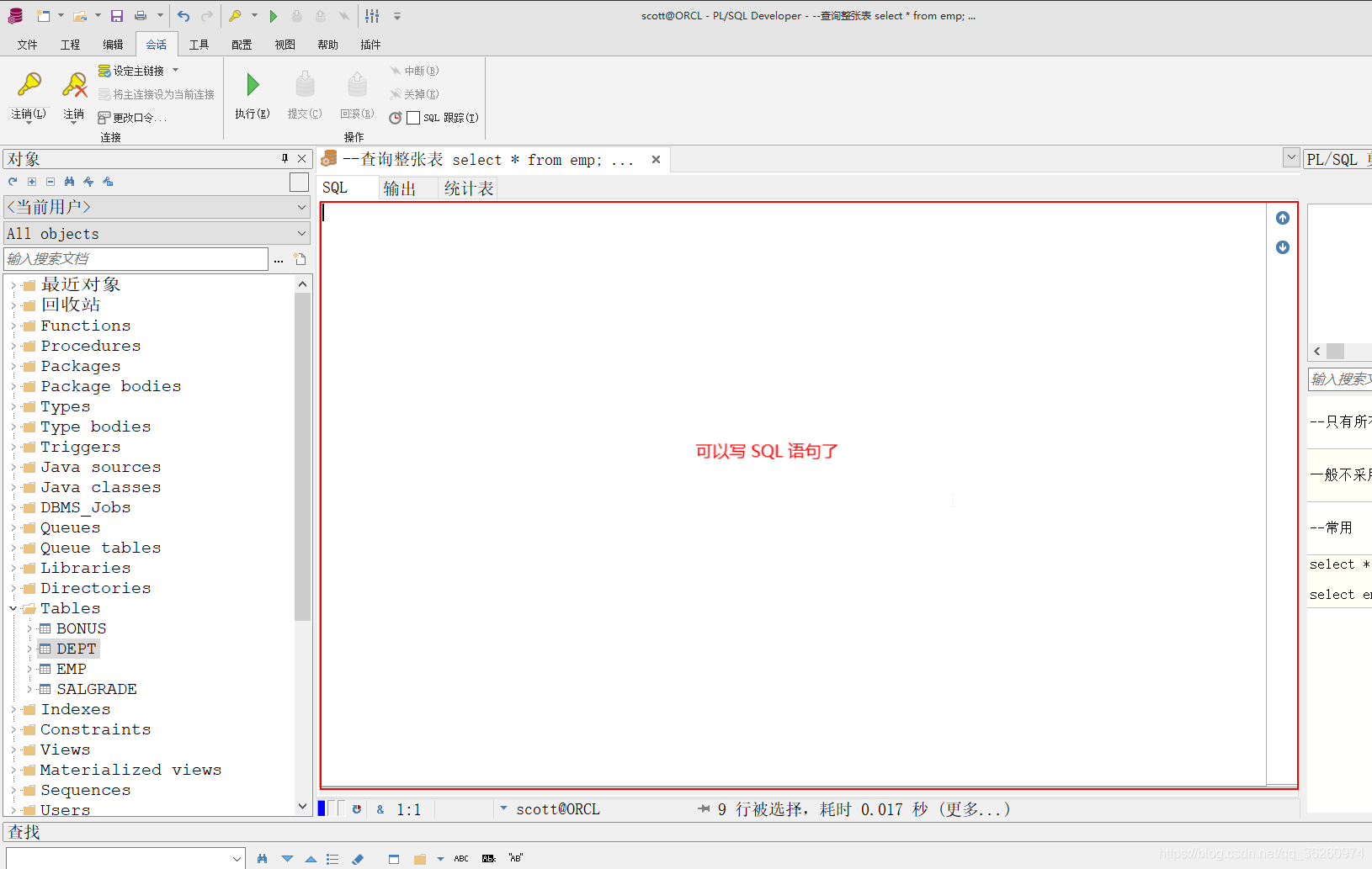Click the yellow key logon icon in top toolbar
This screenshot has width=1372, height=869.
click(x=236, y=15)
